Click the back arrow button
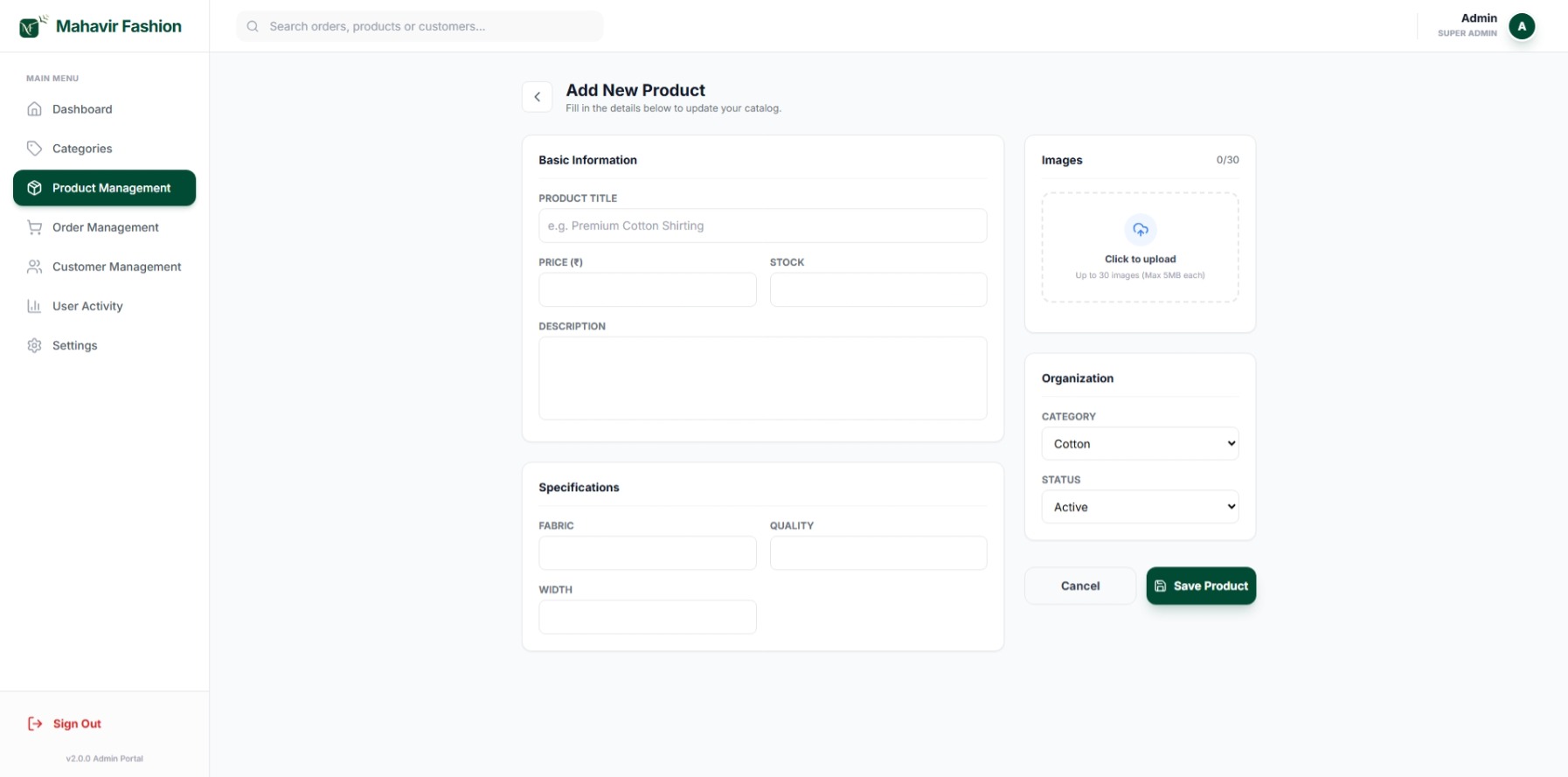The height and width of the screenshot is (777, 1568). click(x=537, y=97)
